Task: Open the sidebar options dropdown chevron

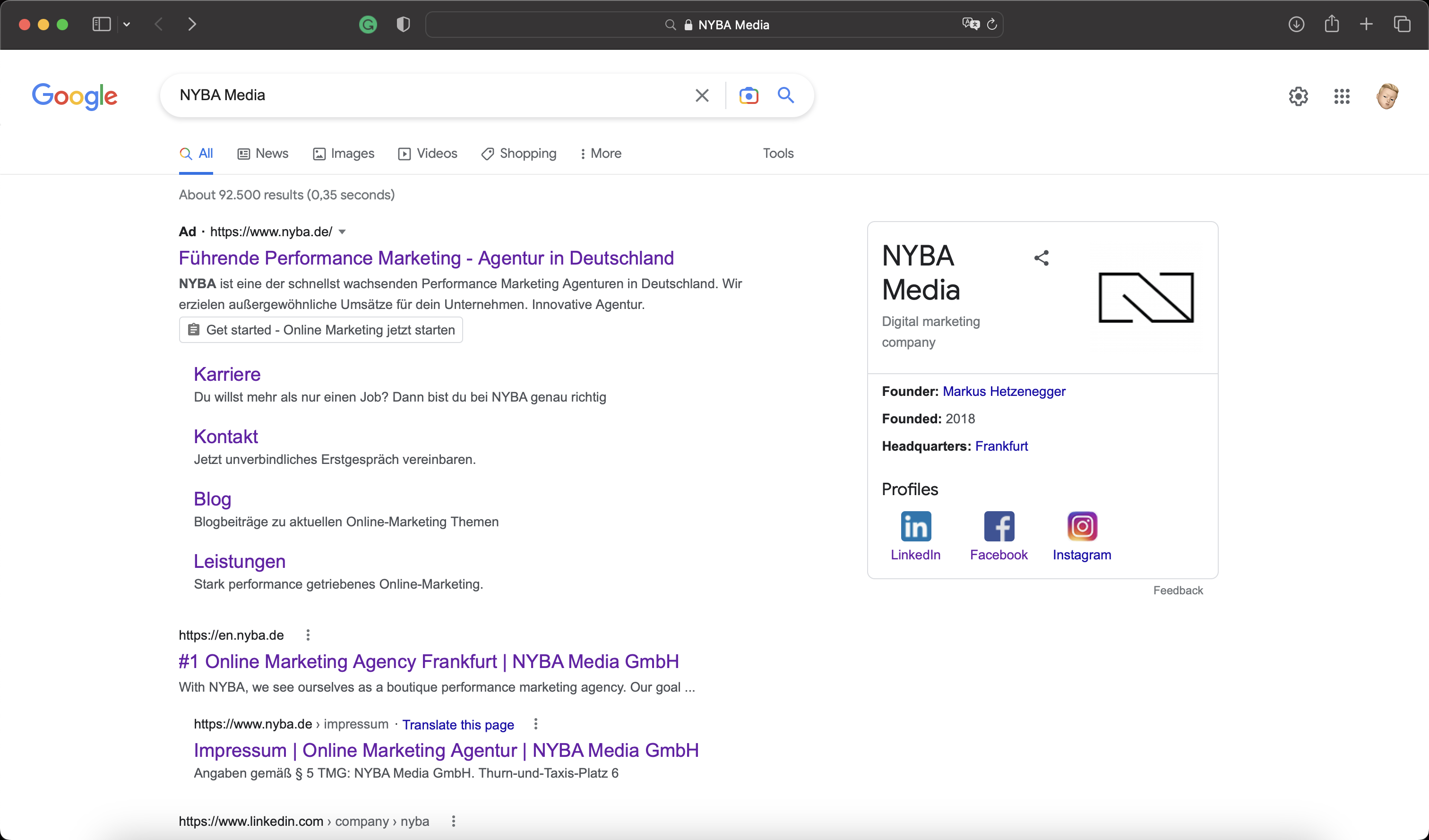Action: [x=127, y=25]
